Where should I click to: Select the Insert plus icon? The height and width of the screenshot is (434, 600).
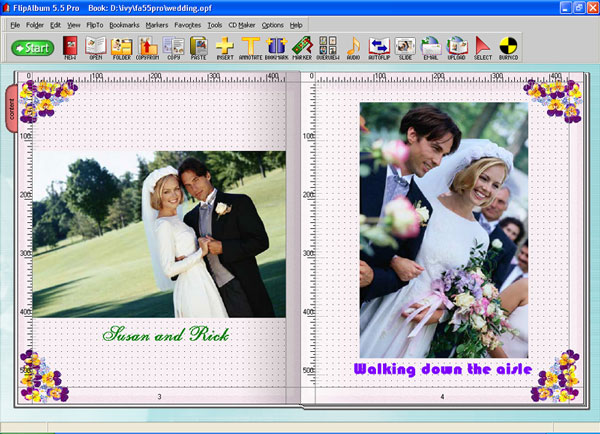(x=225, y=48)
